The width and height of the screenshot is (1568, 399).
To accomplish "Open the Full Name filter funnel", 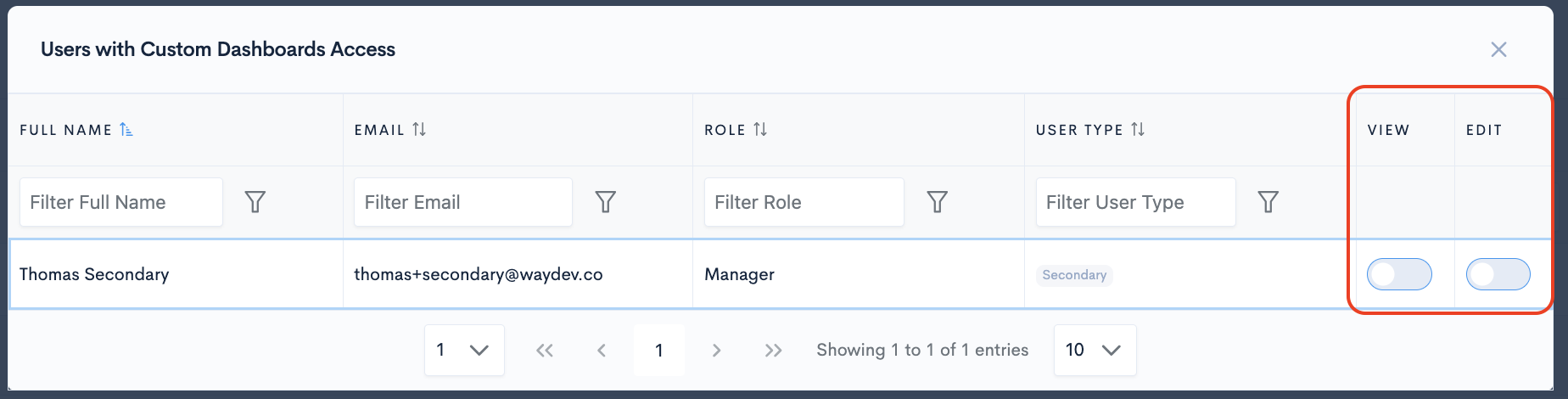I will pyautogui.click(x=255, y=202).
